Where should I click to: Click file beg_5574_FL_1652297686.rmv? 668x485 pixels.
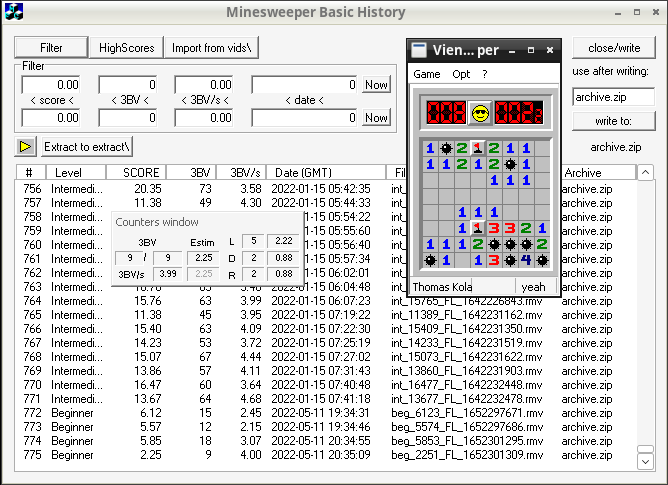[x=467, y=427]
